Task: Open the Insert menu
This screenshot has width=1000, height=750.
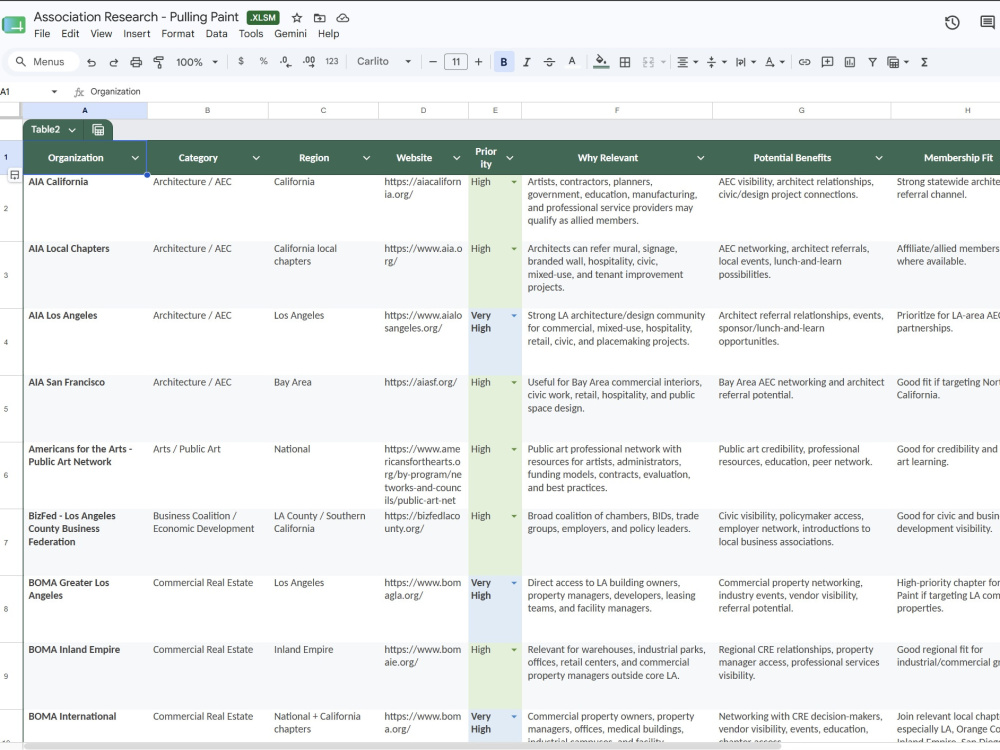Action: tap(136, 34)
